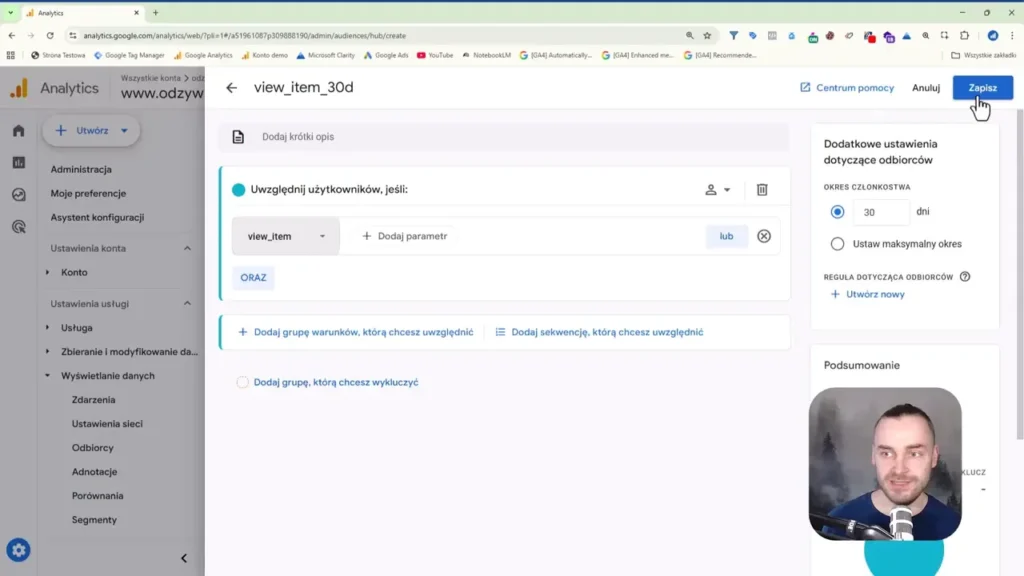Image resolution: width=1024 pixels, height=576 pixels.
Task: Click Utwórz nowy audience rule
Action: tap(867, 294)
